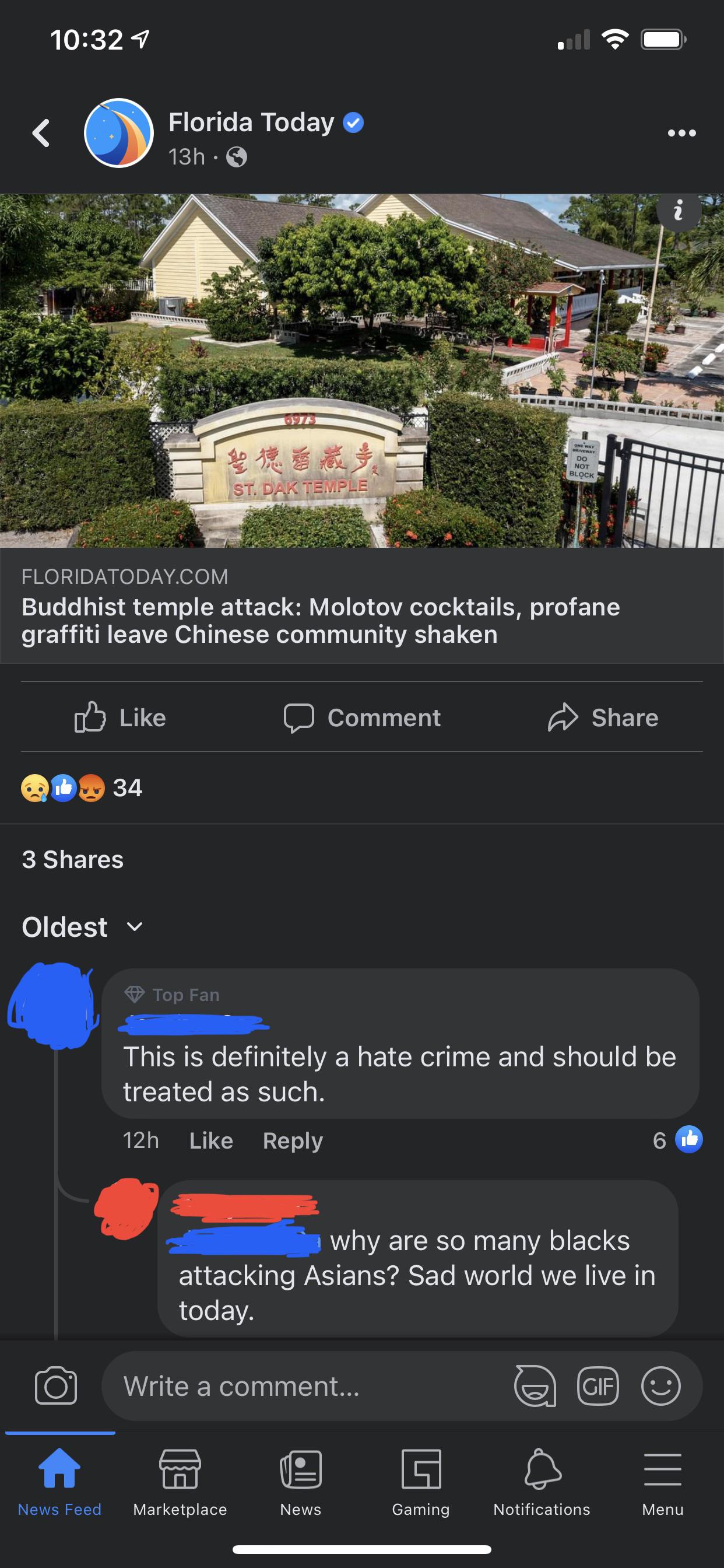Open the avatar sticker icon
Screen dimensions: 724x1568
click(x=535, y=1386)
